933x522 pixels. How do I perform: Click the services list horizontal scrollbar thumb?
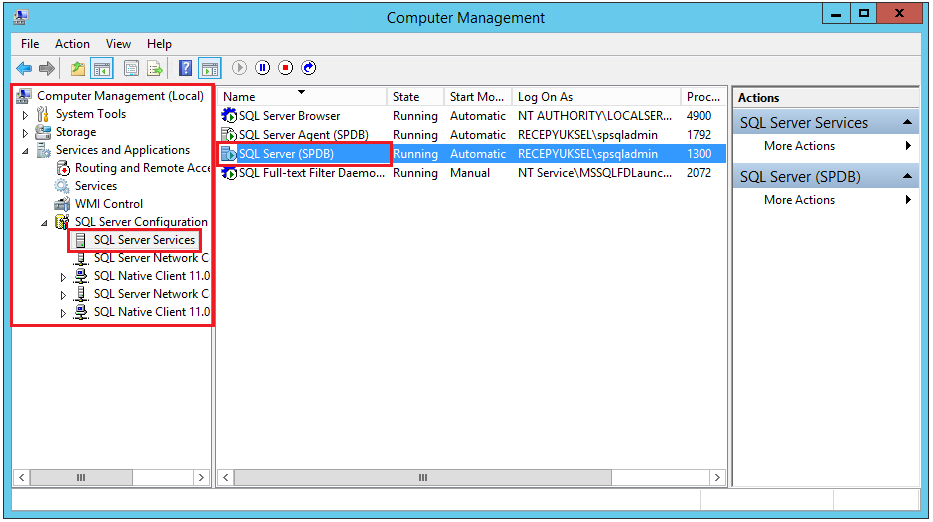(x=422, y=477)
